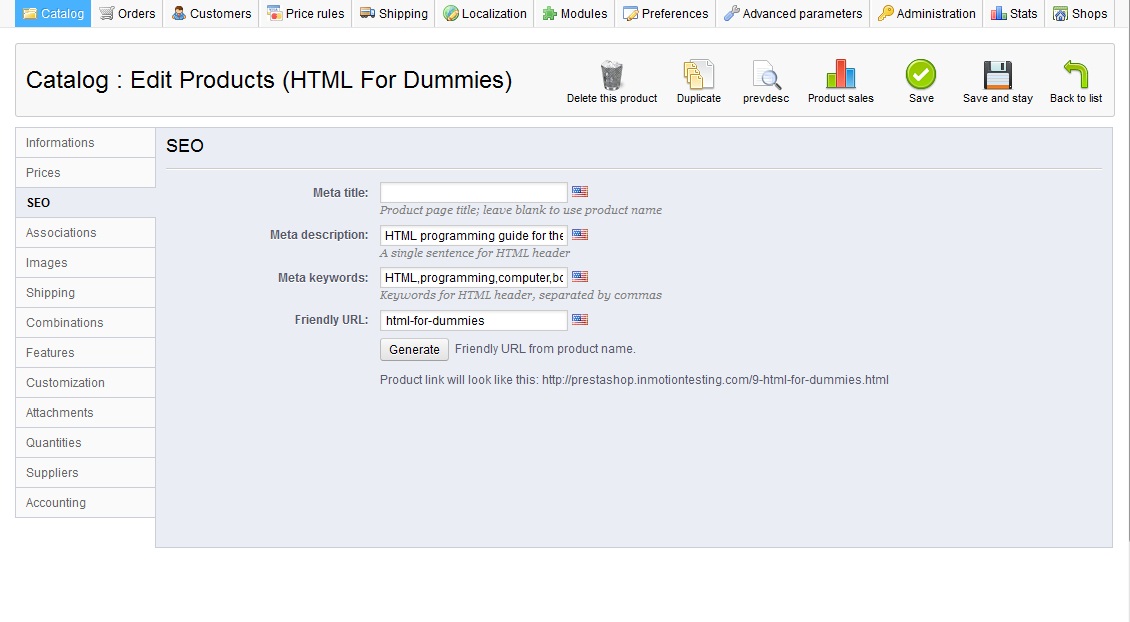Switch to the Suppliers tab
Image resolution: width=1130 pixels, height=622 pixels.
85,473
